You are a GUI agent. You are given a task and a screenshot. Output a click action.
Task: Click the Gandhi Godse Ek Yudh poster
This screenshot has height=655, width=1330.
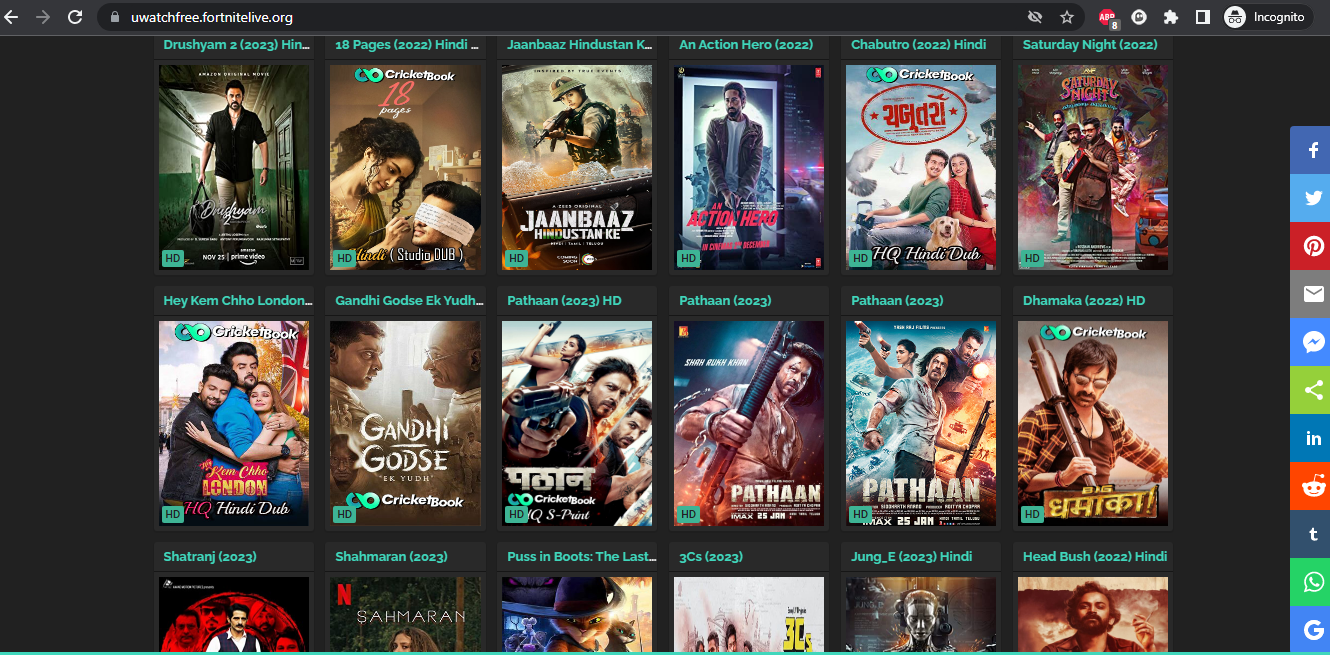click(x=405, y=423)
